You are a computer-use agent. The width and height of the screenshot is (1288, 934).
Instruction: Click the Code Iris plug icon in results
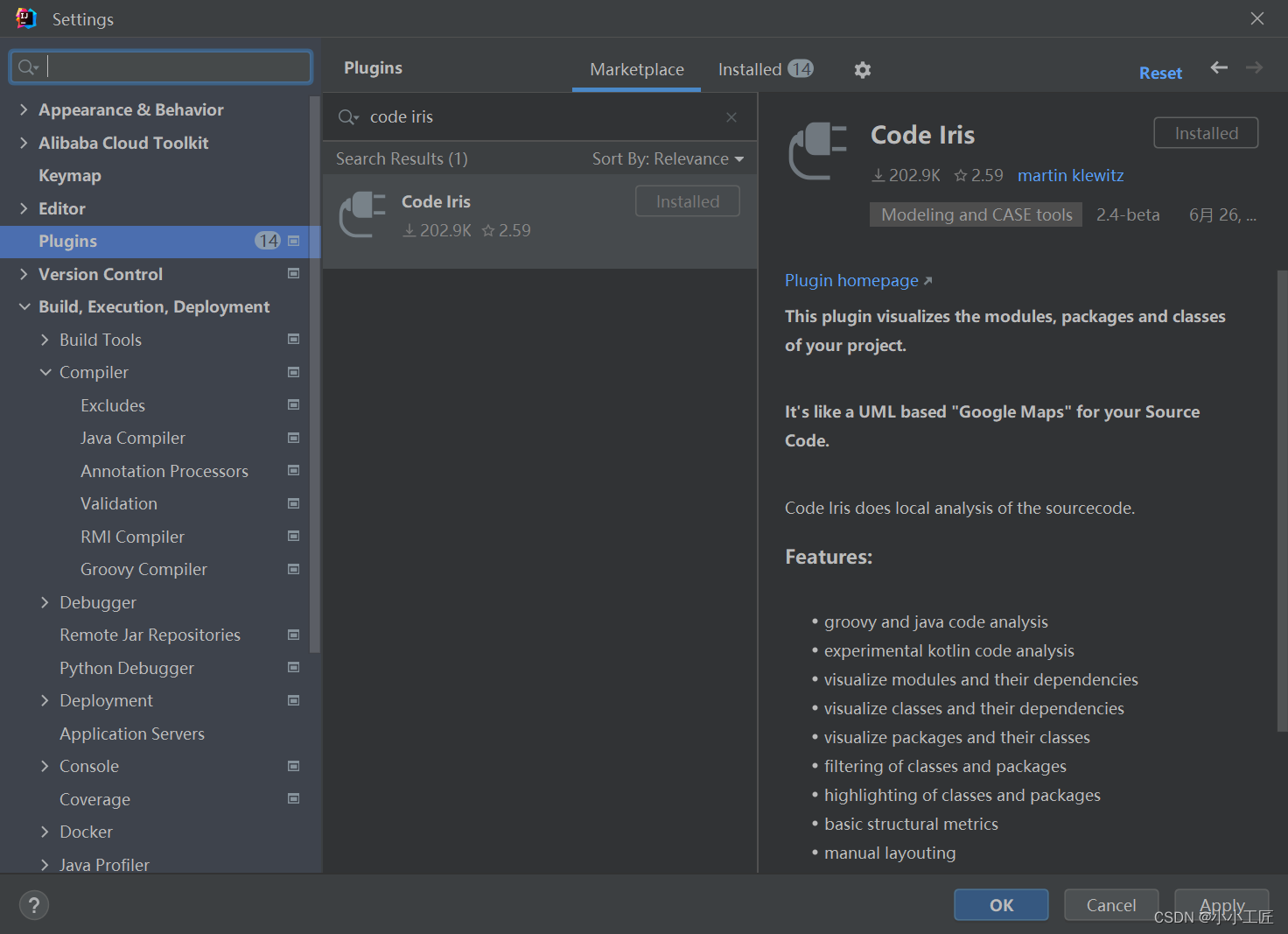(362, 214)
